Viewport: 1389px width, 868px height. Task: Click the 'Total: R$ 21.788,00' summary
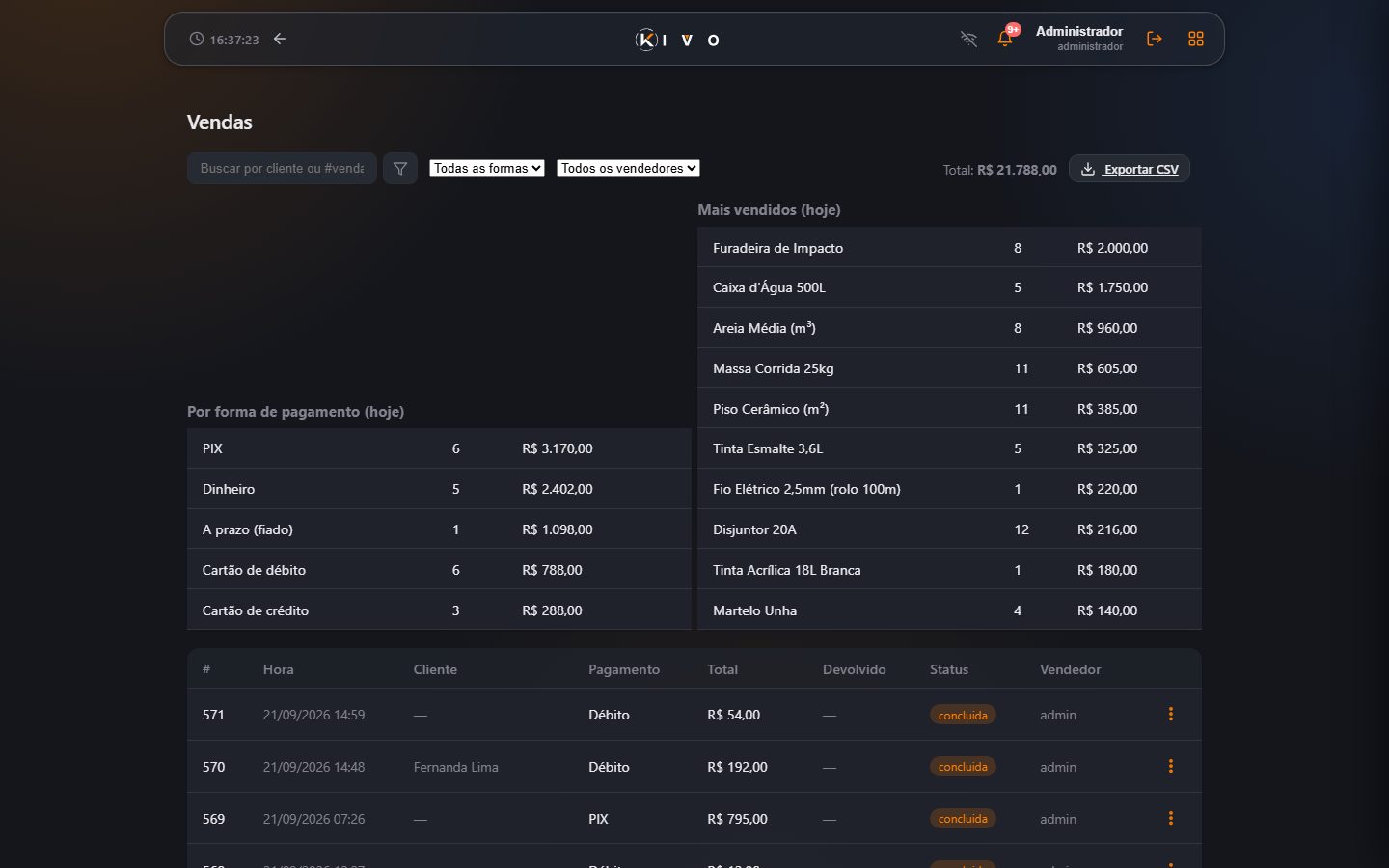(x=999, y=170)
